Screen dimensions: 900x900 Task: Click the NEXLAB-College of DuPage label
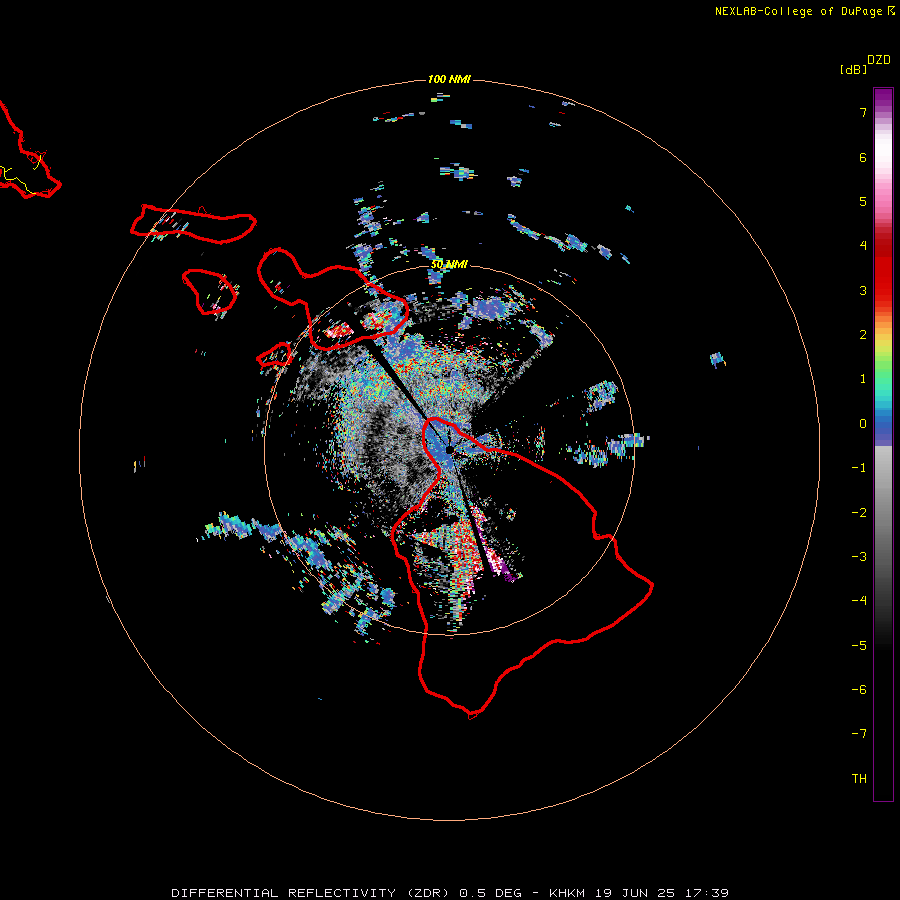click(x=804, y=11)
